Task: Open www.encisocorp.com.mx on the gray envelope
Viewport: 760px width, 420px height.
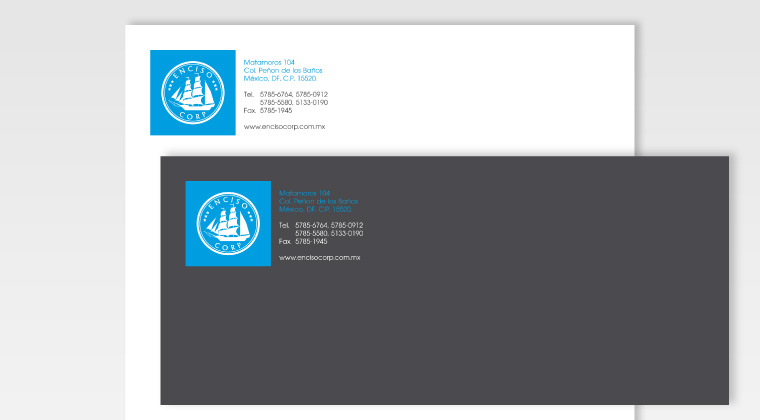Action: pyautogui.click(x=320, y=258)
